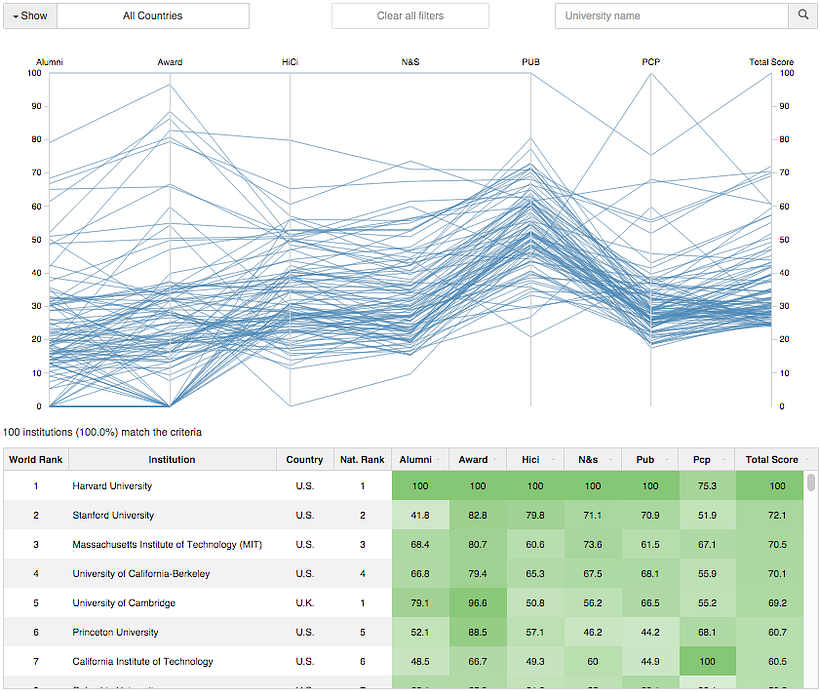Click Stanford's Alumni cell 41.8

tap(420, 515)
